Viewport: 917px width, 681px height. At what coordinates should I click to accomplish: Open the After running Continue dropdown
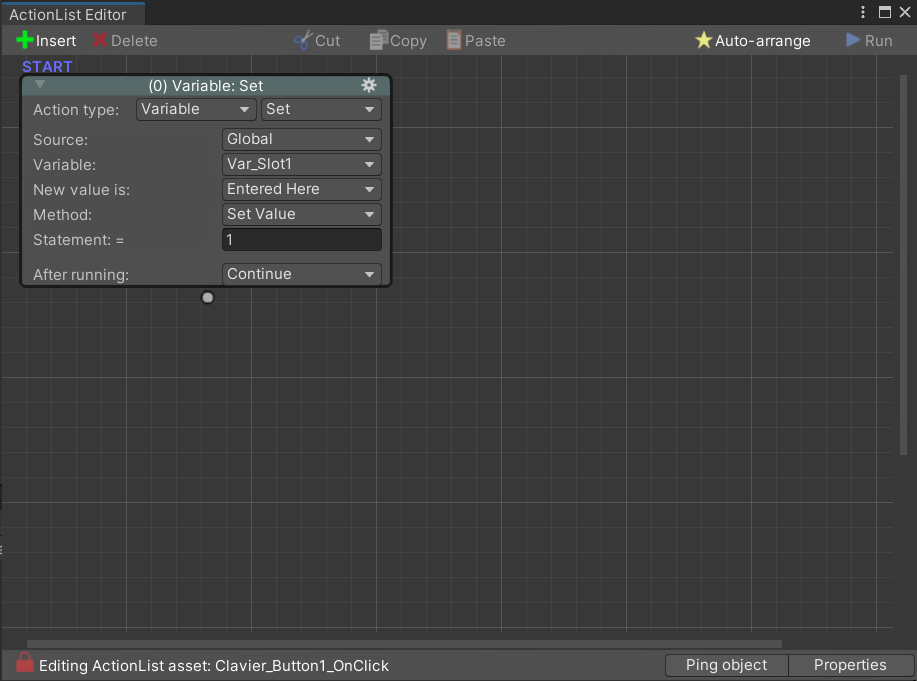302,274
